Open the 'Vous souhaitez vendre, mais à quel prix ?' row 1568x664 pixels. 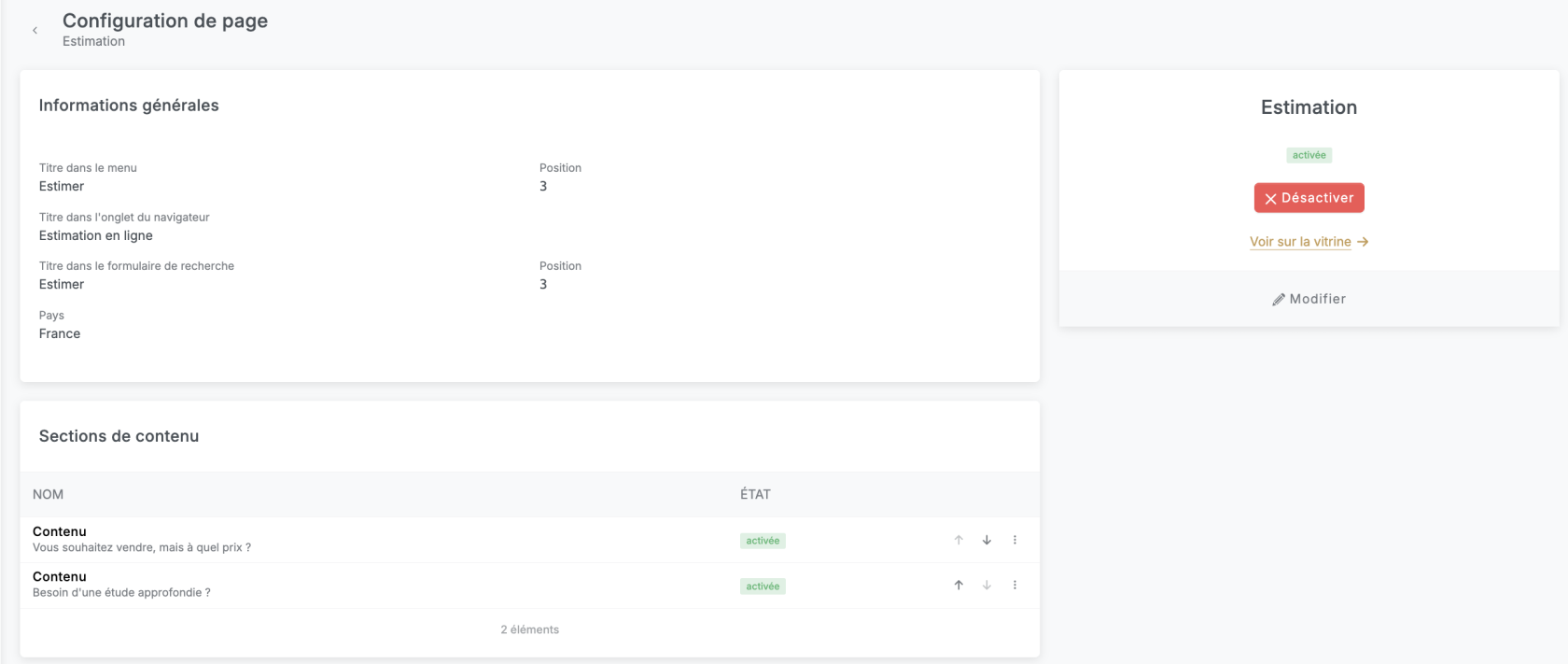(142, 540)
